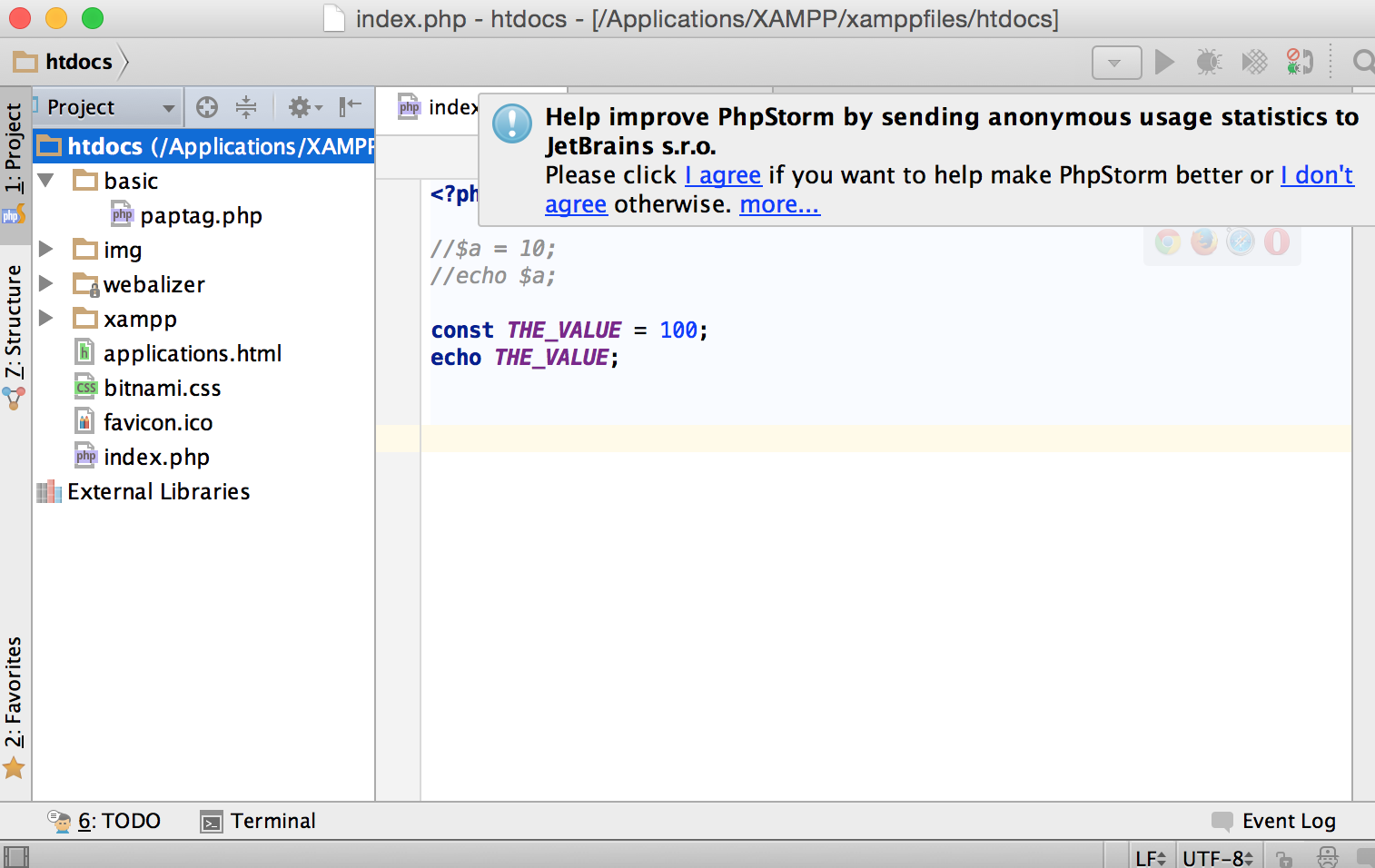
Task: Open preview in Safari browser icon
Action: coord(1241,242)
